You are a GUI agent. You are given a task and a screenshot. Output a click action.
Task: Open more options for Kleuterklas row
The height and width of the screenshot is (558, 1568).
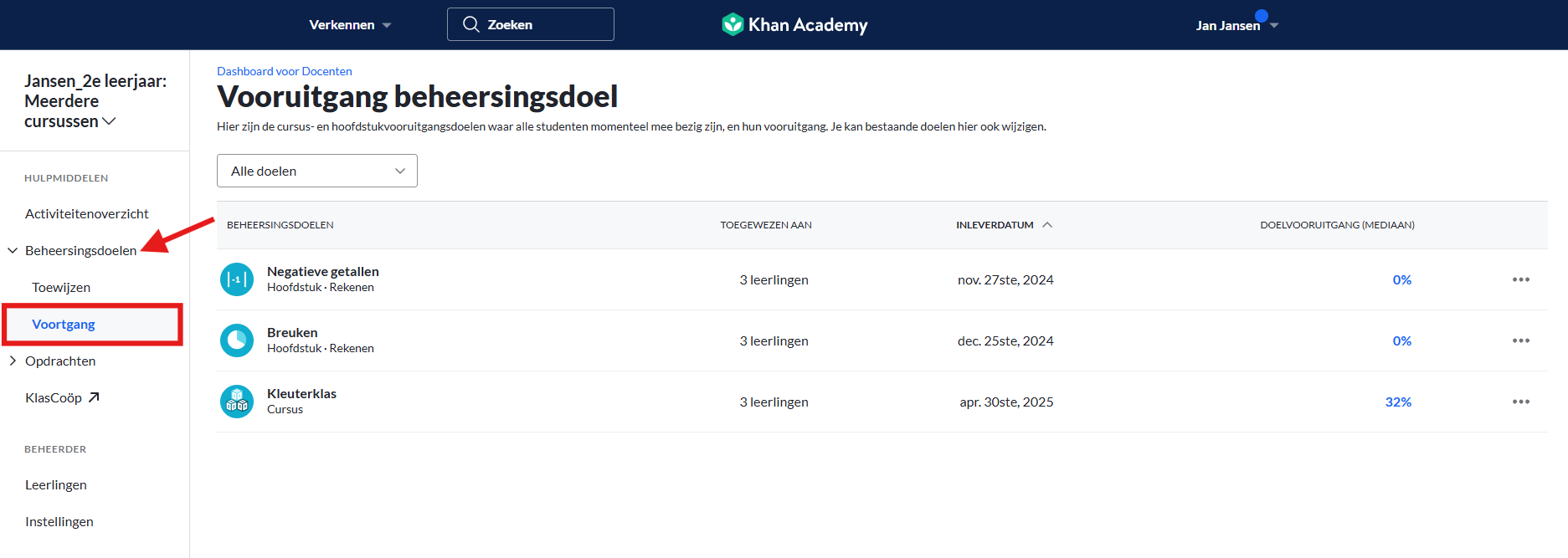coord(1521,402)
